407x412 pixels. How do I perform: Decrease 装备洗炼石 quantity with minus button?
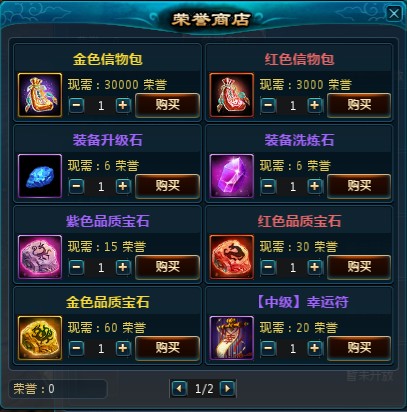268,186
